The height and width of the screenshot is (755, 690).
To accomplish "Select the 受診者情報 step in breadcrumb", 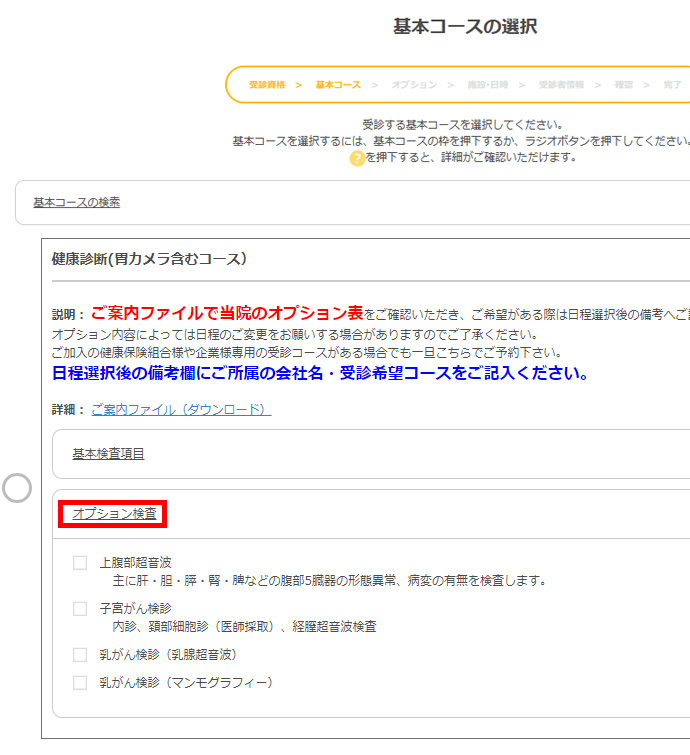I will (561, 85).
